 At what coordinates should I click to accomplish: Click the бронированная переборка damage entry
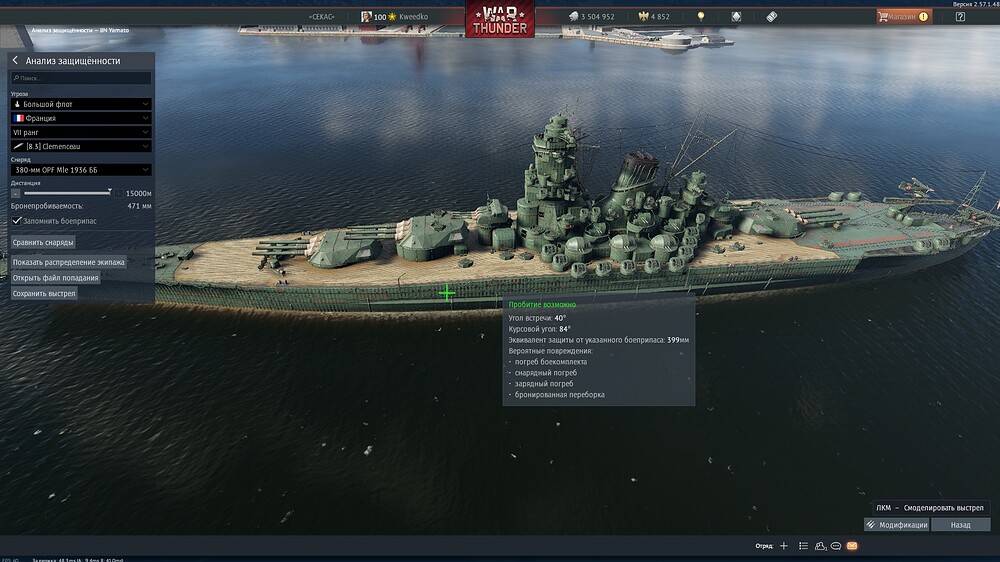(x=560, y=395)
